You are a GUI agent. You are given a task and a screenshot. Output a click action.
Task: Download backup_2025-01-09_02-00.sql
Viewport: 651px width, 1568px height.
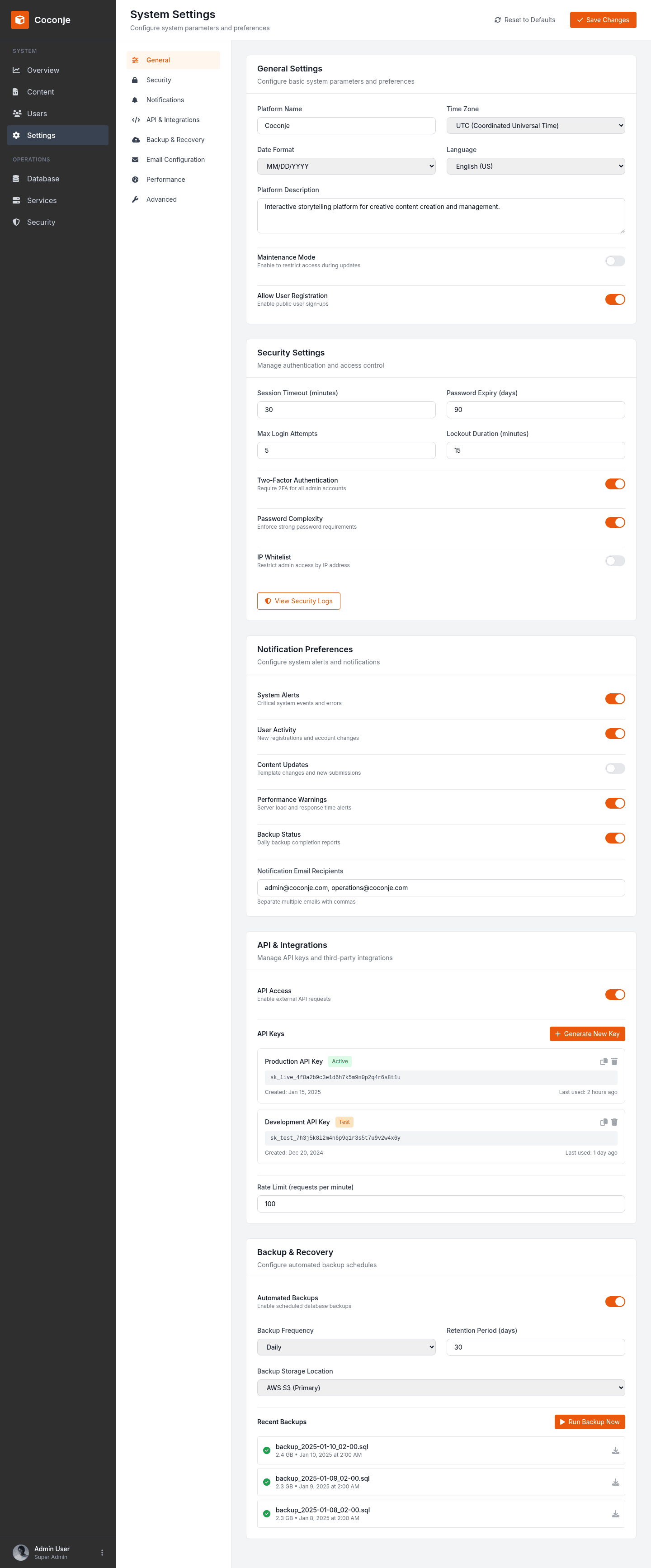pyautogui.click(x=616, y=1482)
